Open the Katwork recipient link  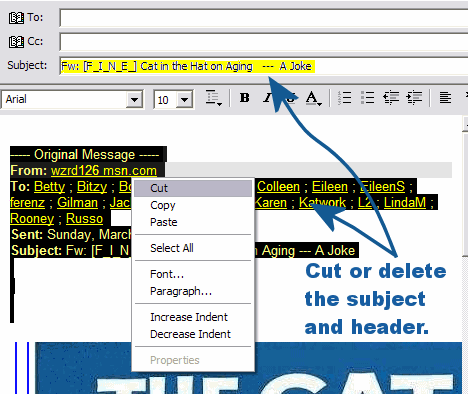click(322, 203)
